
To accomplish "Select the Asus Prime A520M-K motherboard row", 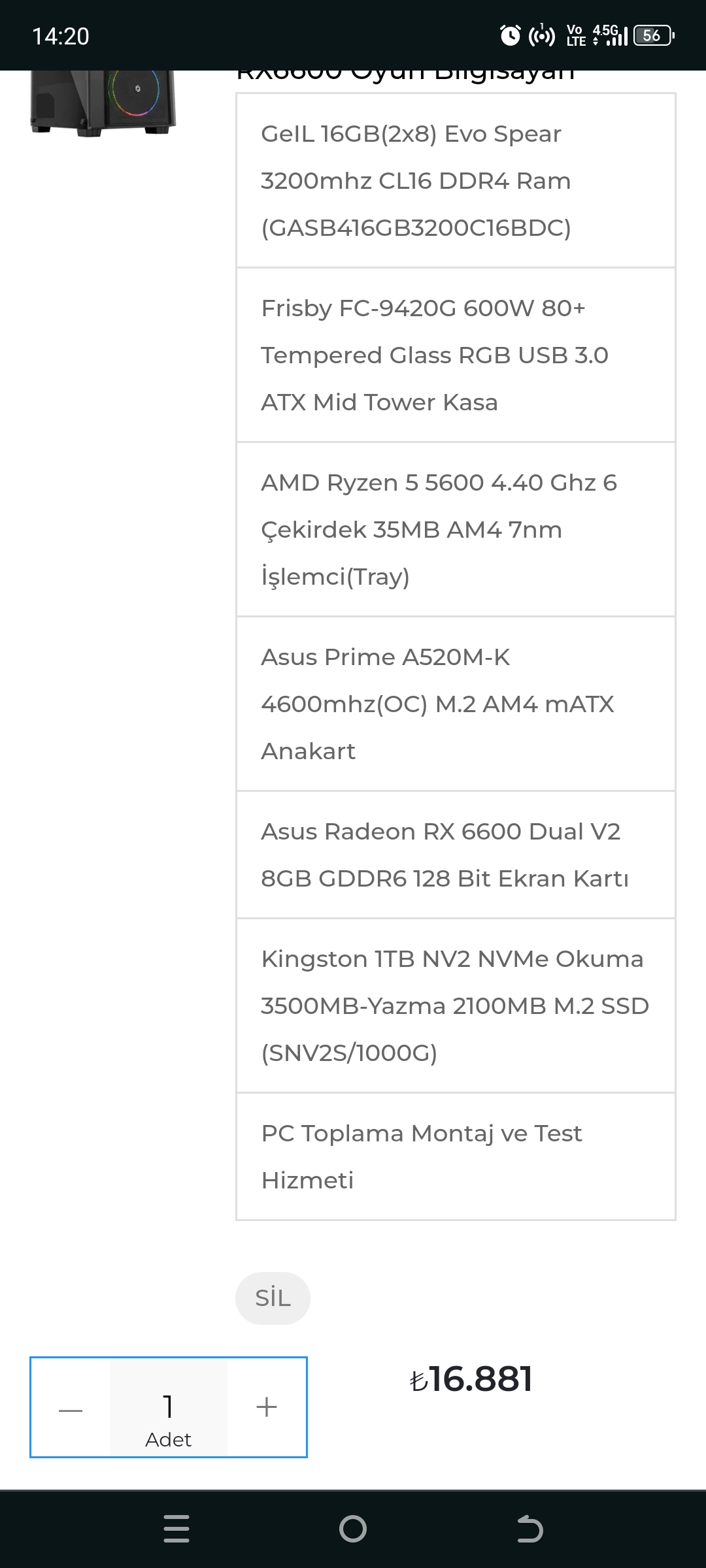I will click(x=456, y=704).
